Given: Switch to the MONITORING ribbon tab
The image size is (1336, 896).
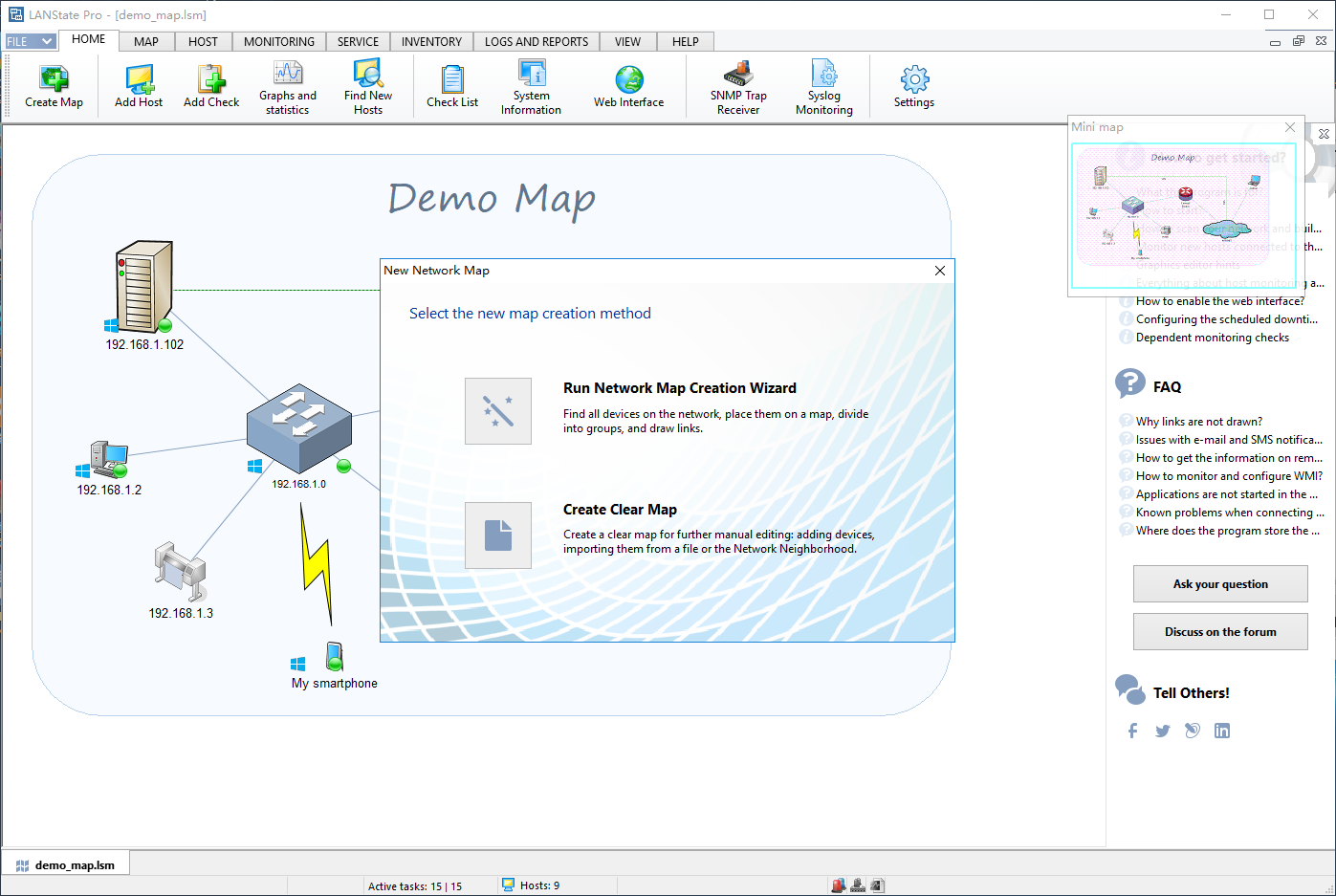Looking at the screenshot, I should 278,41.
